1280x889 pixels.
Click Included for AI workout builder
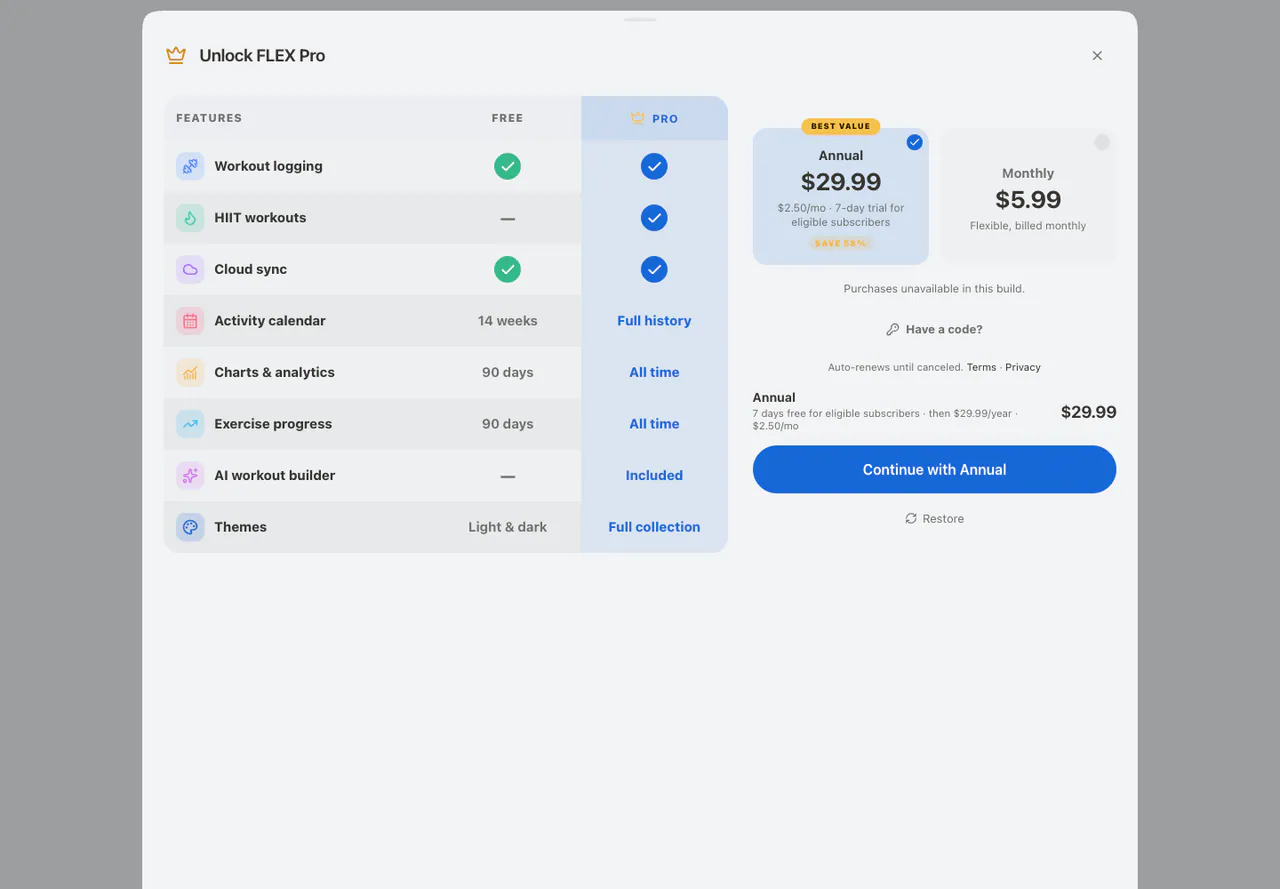(654, 475)
